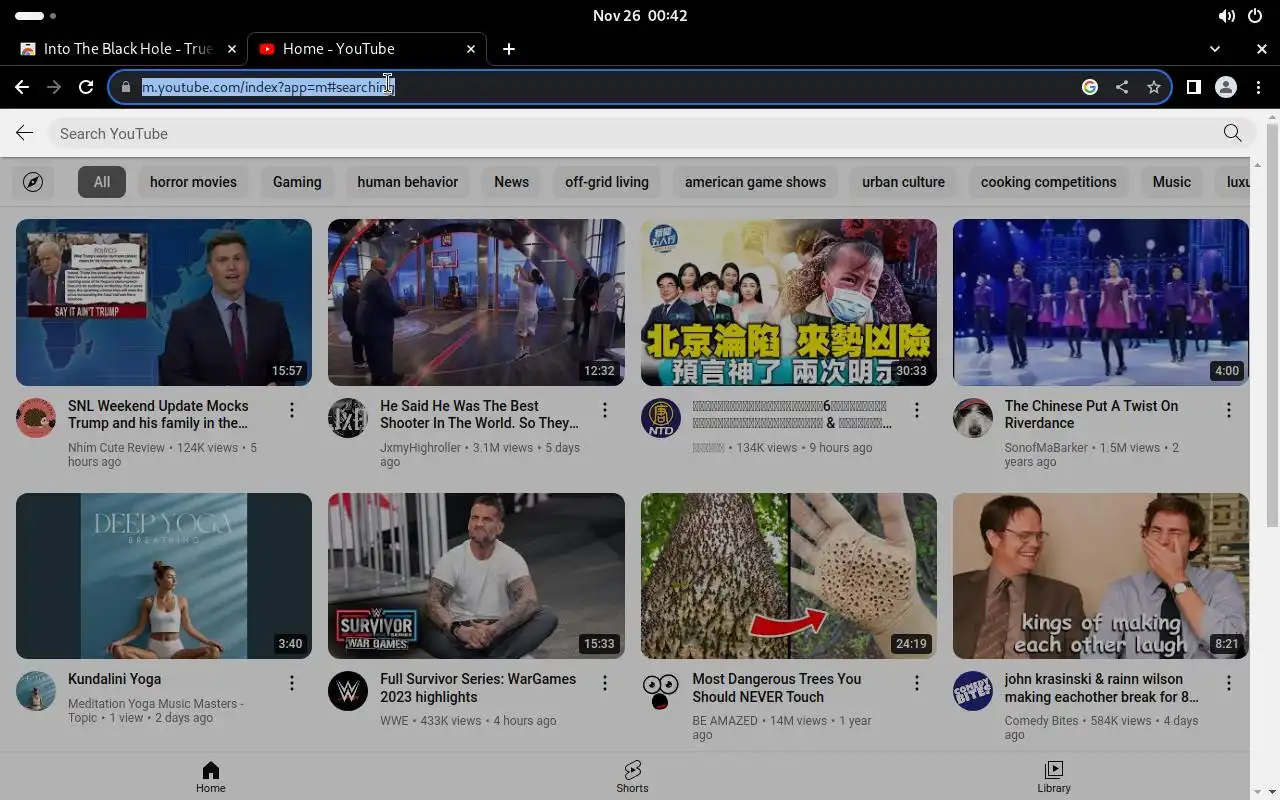Reload the YouTube page

[x=86, y=87]
